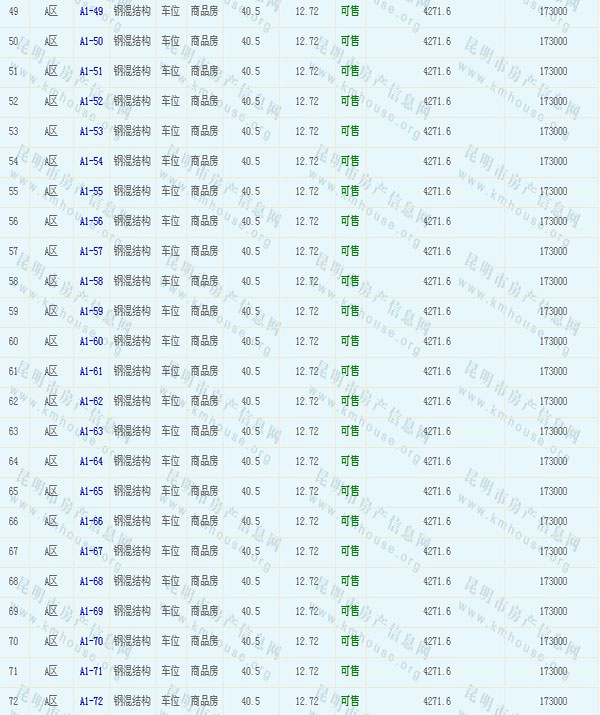Open the A1-58 parking space link

tap(91, 281)
